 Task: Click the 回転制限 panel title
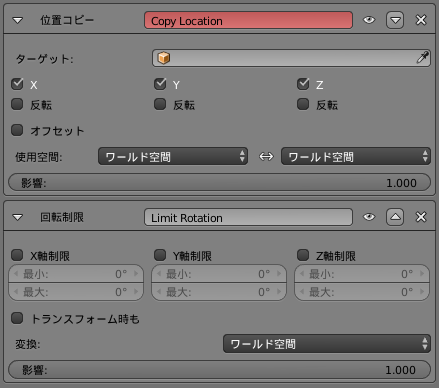[x=62, y=217]
